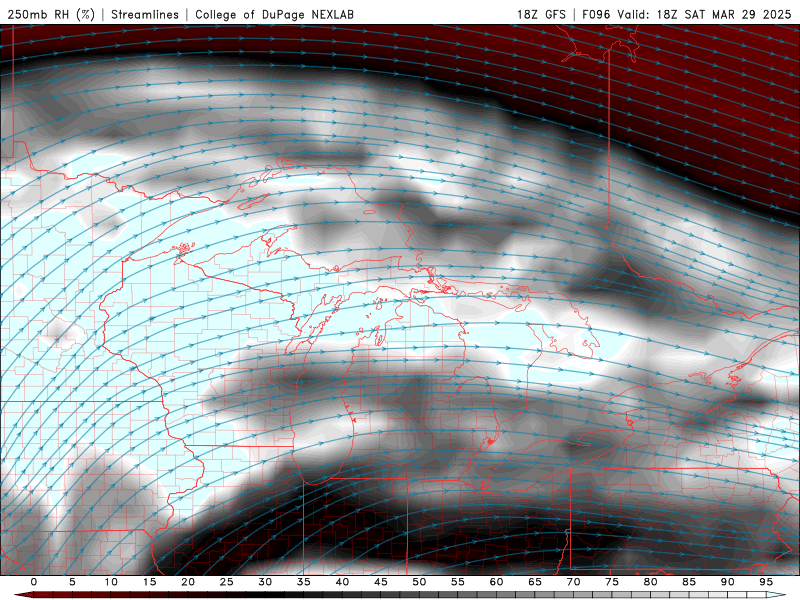
Task: Click the "75" colorbar scale label
Action: coord(612,582)
